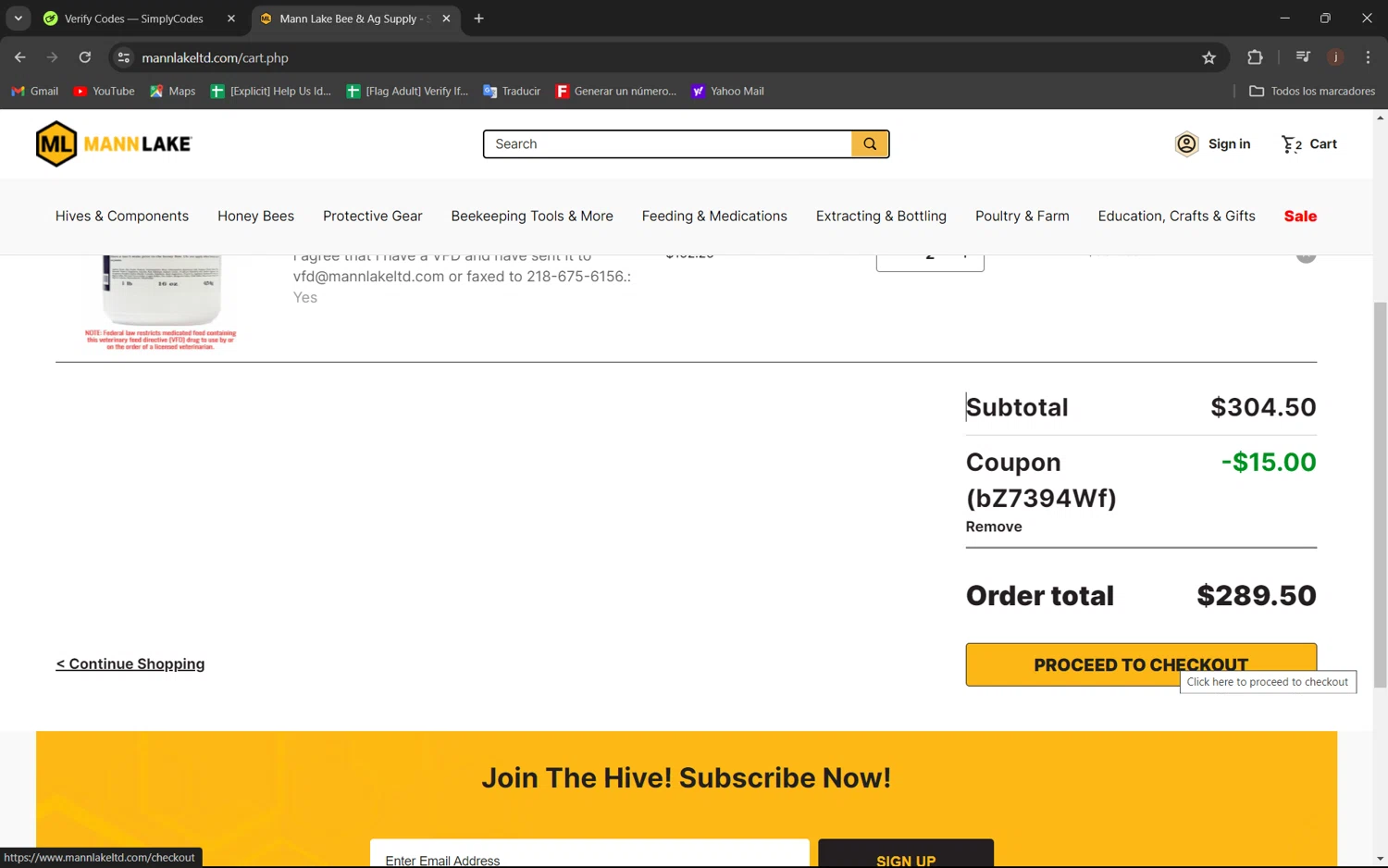The width and height of the screenshot is (1388, 868).
Task: Open Poultry & Farm menu
Action: click(x=1022, y=216)
